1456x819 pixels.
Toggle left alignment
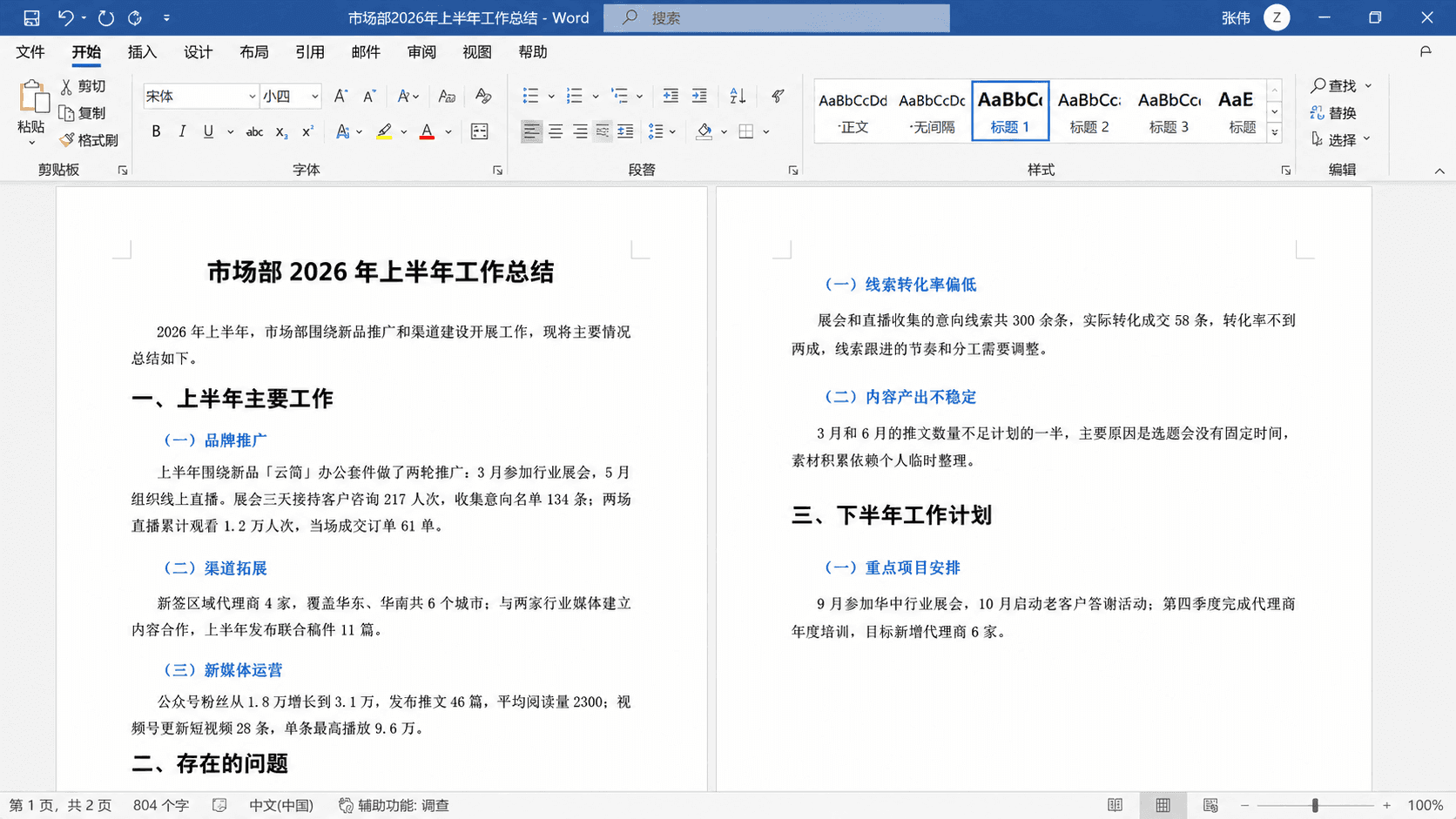pos(531,131)
